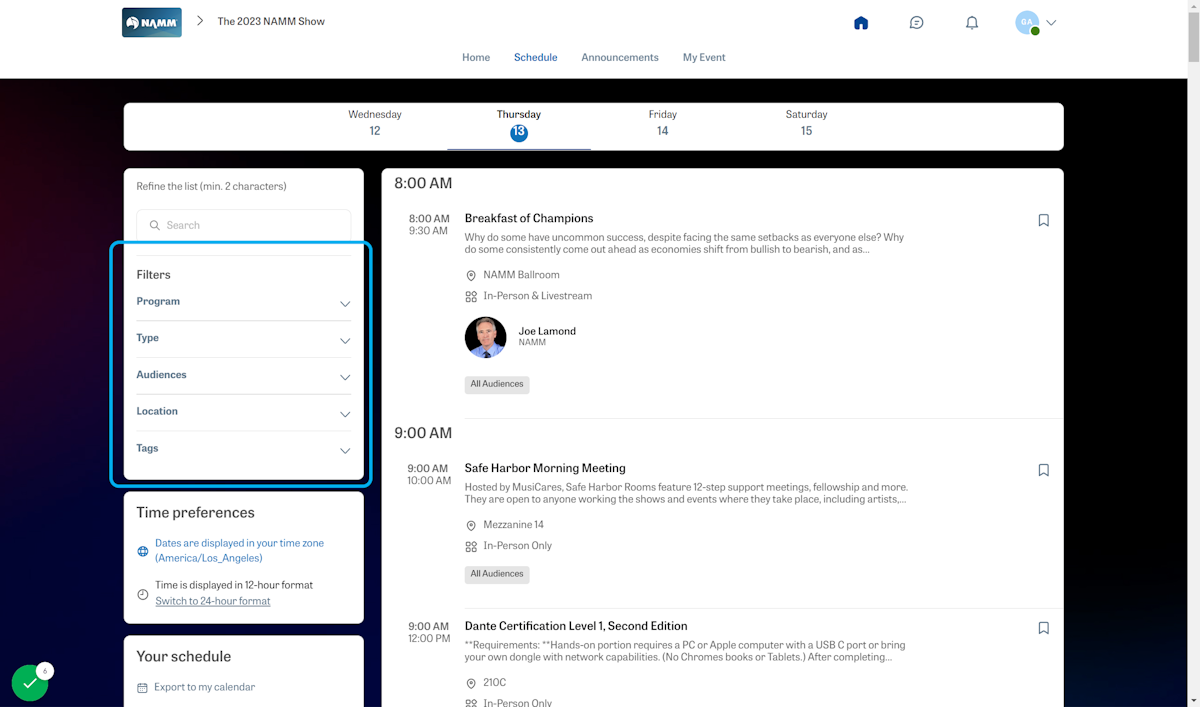The width and height of the screenshot is (1200, 707).
Task: Switch to the Announcements tab
Action: pyautogui.click(x=620, y=57)
